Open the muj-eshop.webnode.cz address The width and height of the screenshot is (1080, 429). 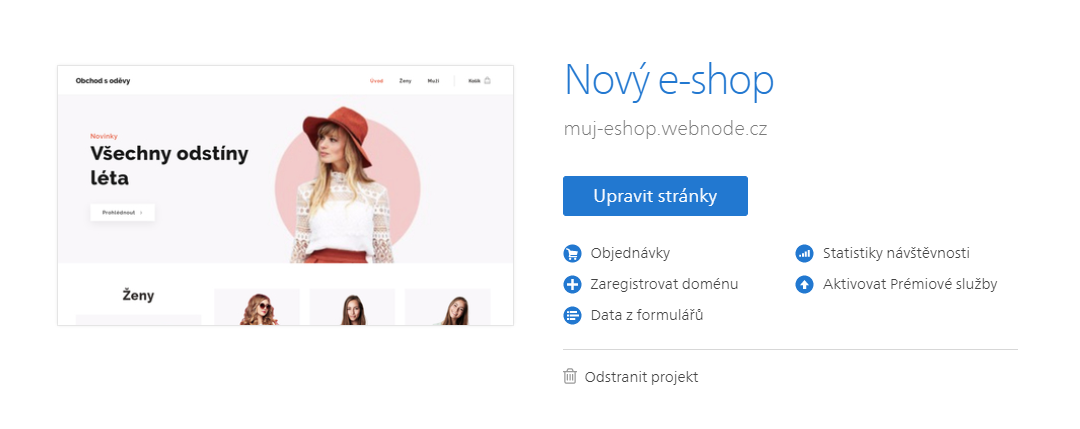coord(665,129)
